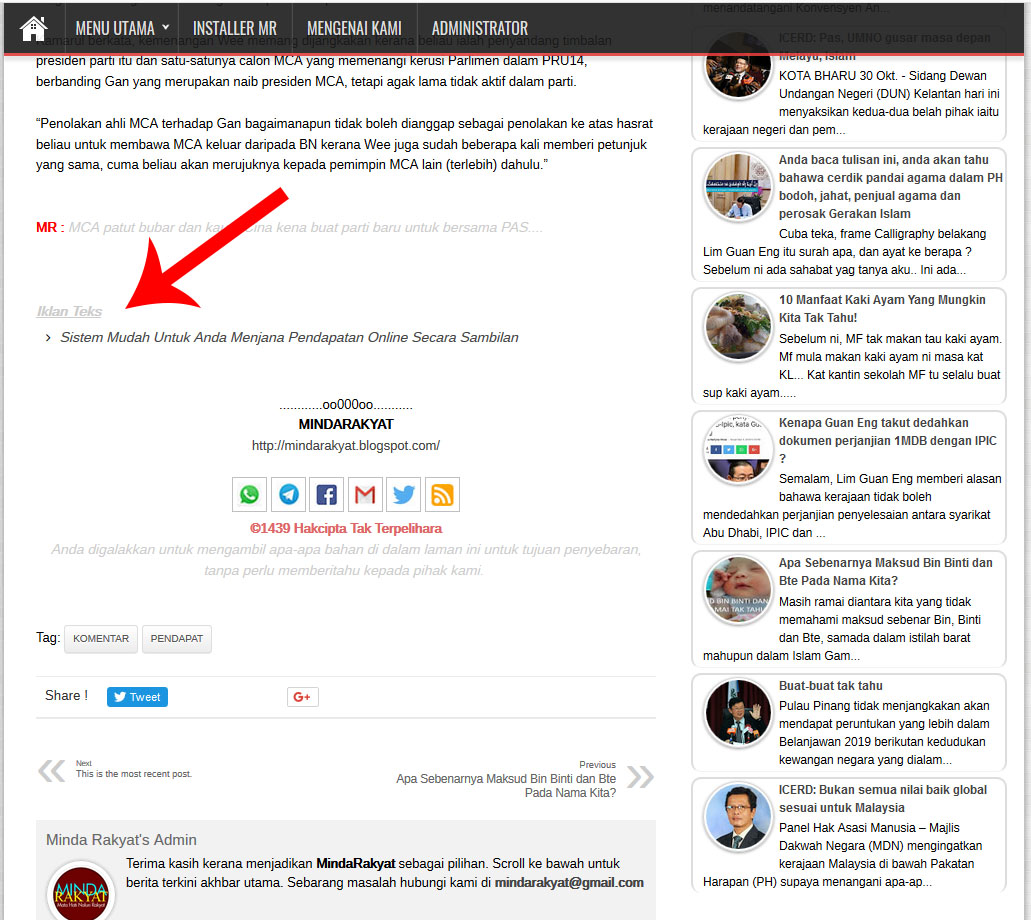Share the post on Twitter bird icon
Screen dimensions: 1031x920
pos(404,494)
